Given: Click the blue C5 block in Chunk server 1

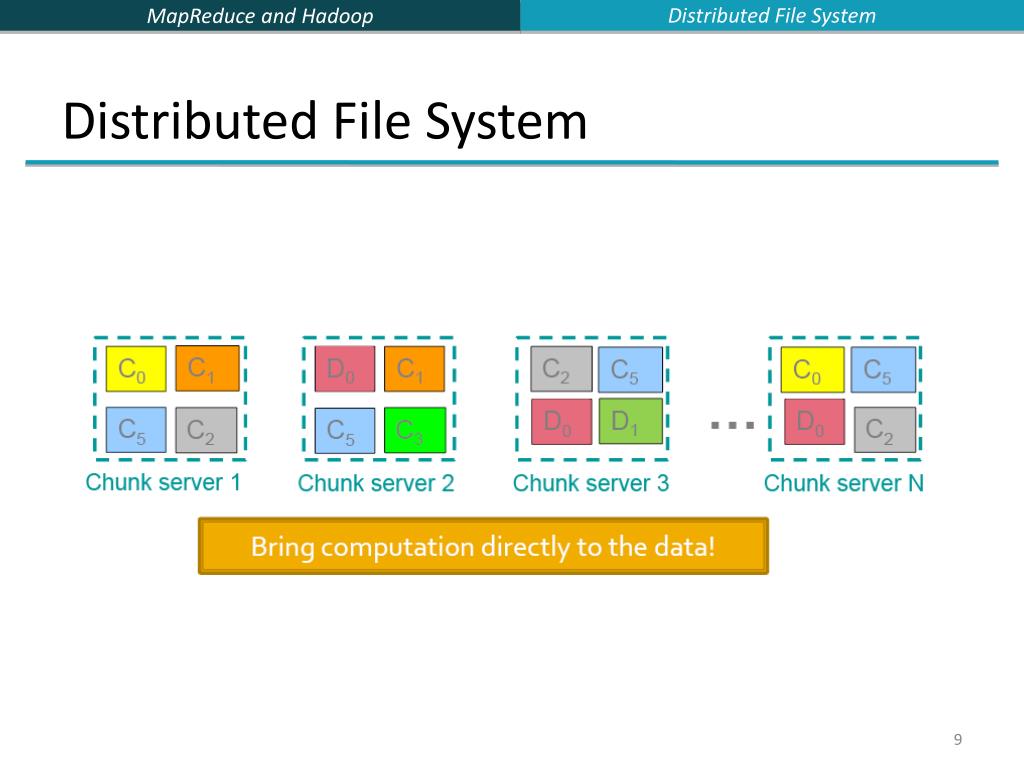Looking at the screenshot, I should point(136,430).
